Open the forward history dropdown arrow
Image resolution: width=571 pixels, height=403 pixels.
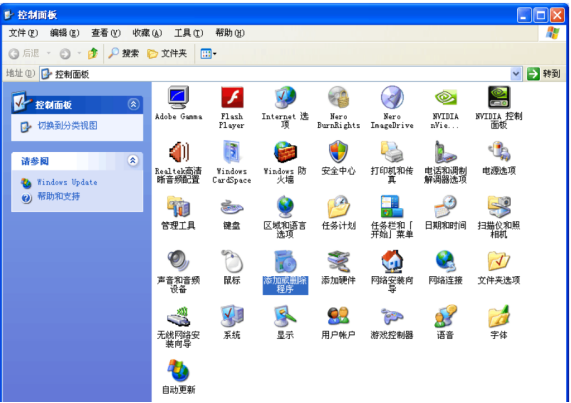(x=79, y=54)
